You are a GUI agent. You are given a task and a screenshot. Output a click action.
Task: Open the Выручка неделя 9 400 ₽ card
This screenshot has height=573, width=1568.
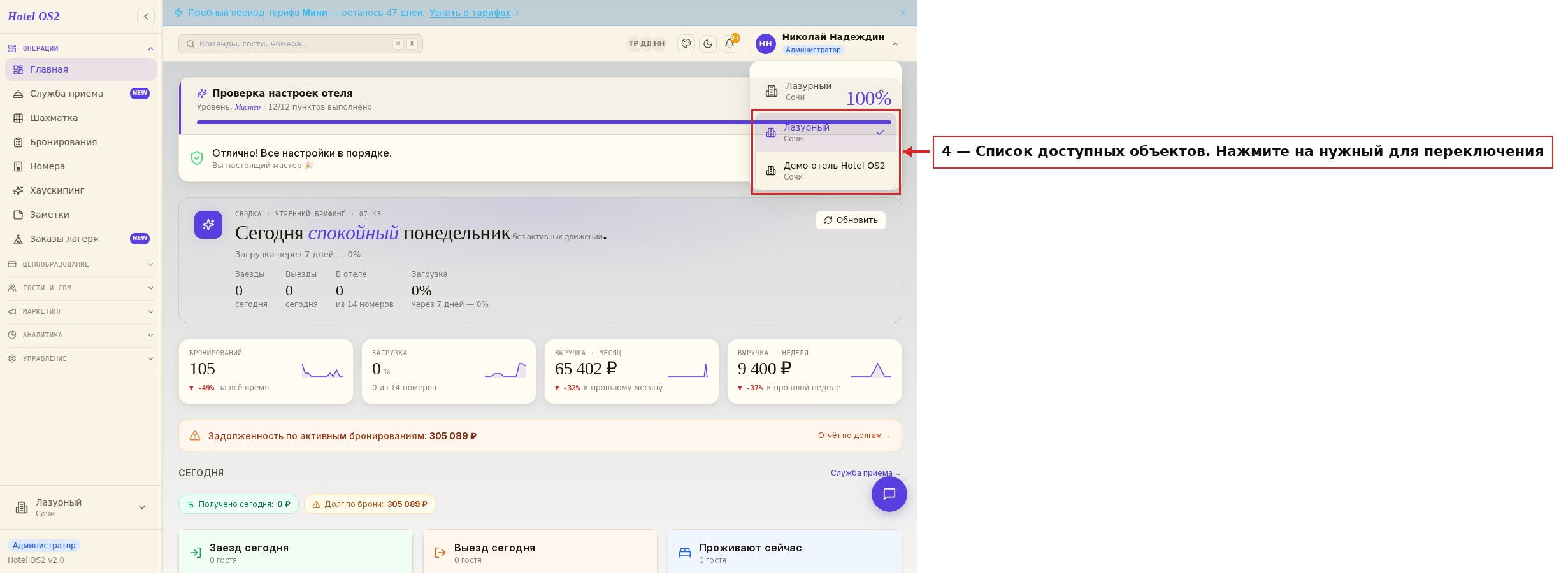click(x=814, y=371)
